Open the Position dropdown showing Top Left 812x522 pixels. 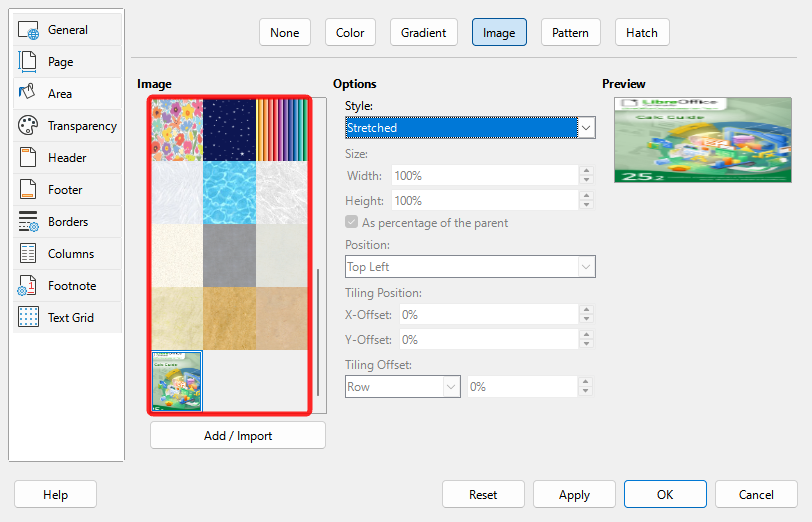pyautogui.click(x=586, y=267)
